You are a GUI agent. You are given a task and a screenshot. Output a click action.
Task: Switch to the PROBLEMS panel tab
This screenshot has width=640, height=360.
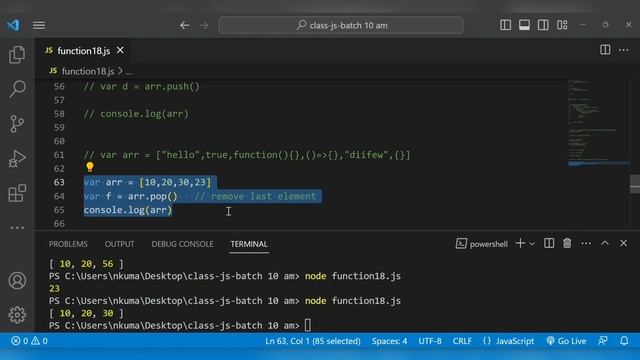[68, 244]
